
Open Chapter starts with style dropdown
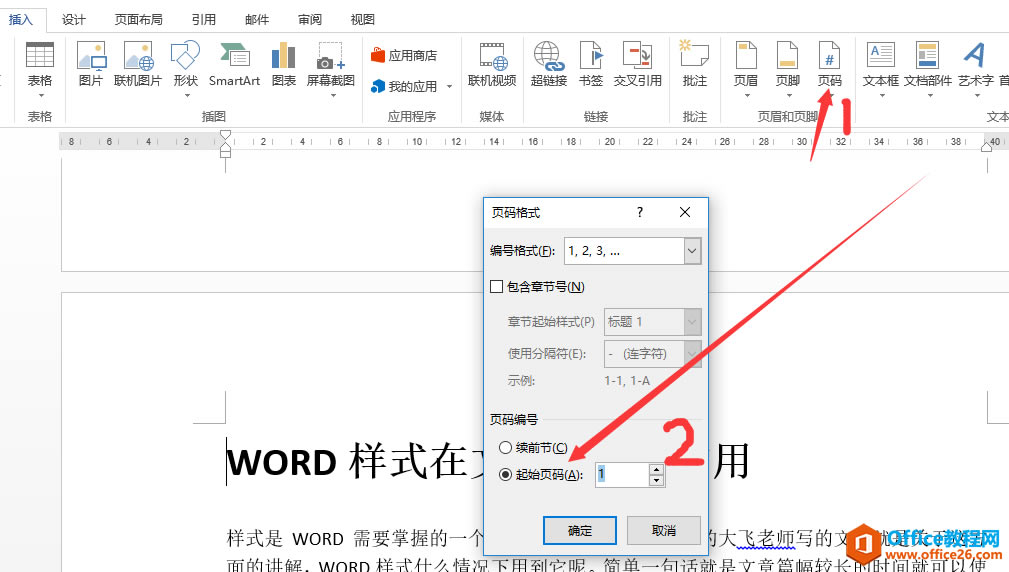pos(692,322)
